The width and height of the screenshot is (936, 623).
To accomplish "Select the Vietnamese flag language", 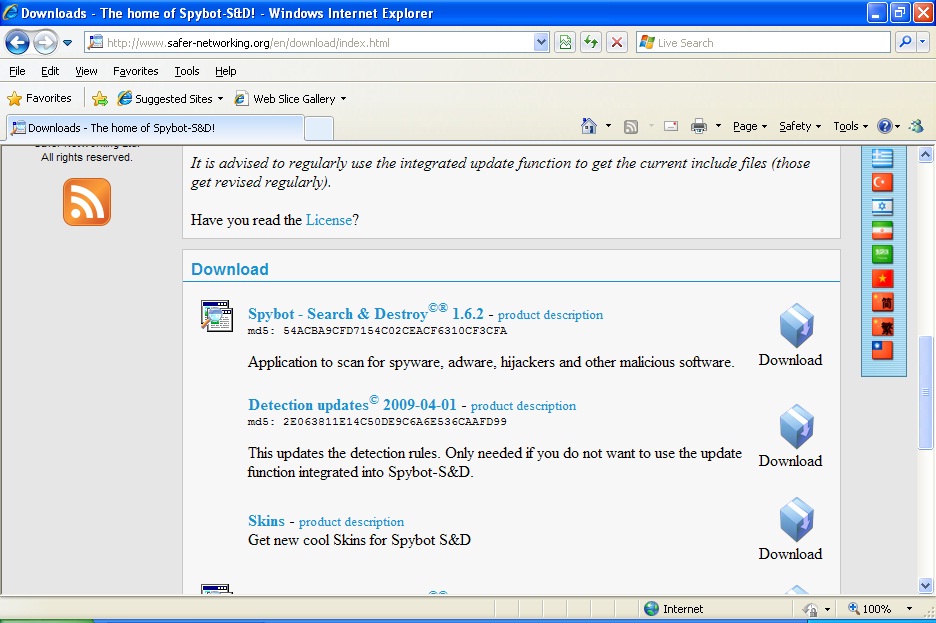I will pyautogui.click(x=882, y=278).
